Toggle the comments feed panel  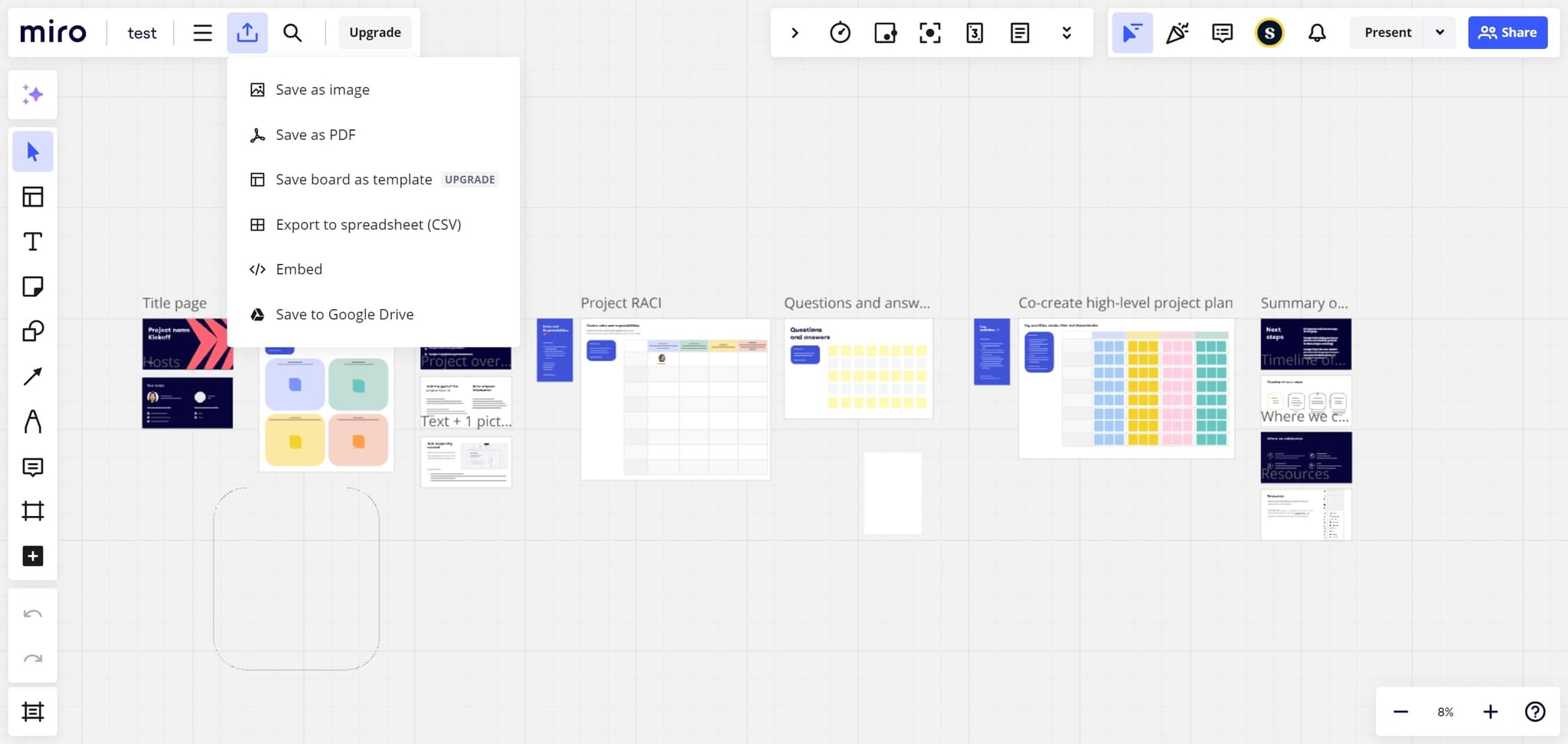(x=1221, y=32)
